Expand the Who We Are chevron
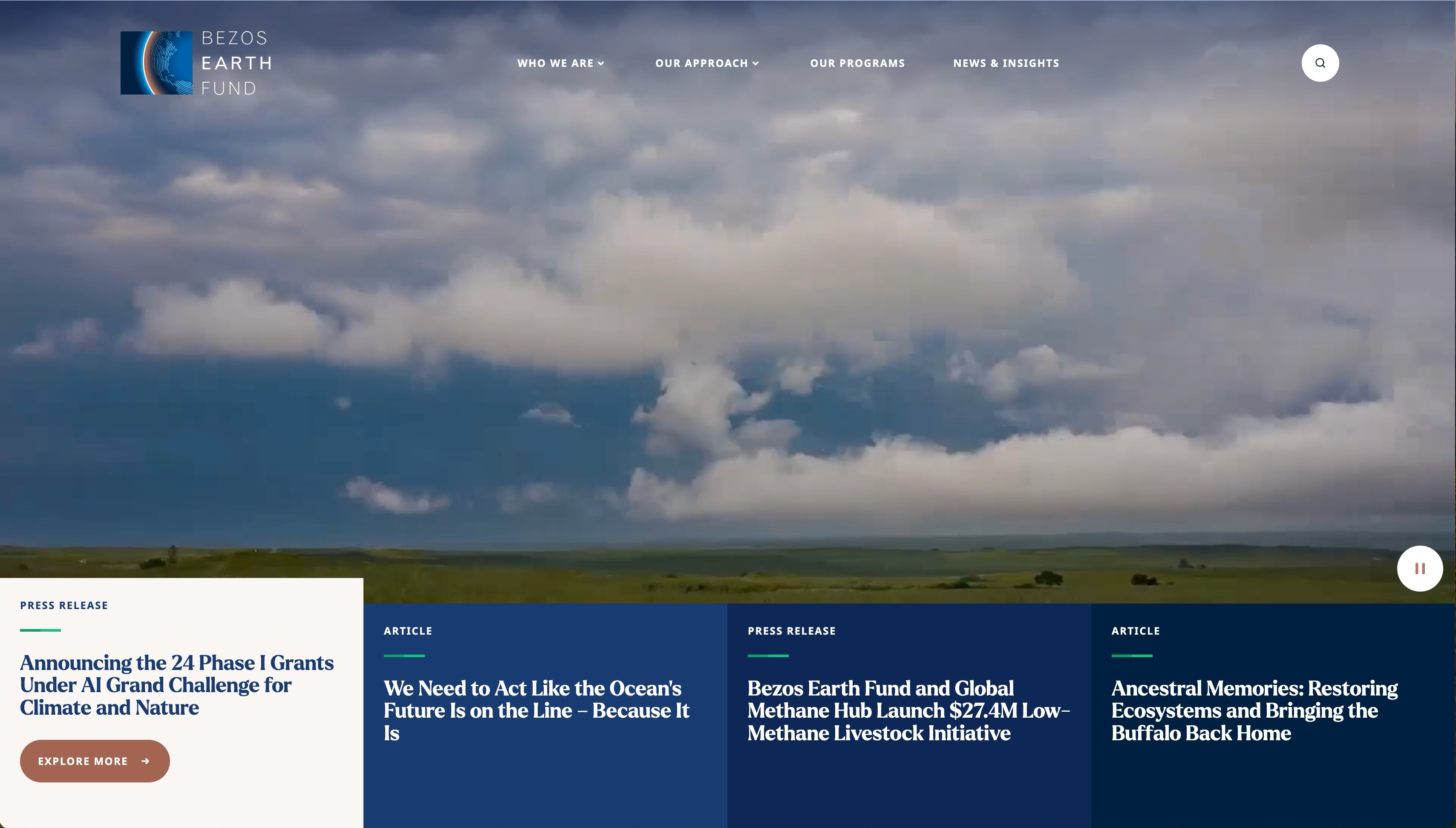This screenshot has width=1456, height=828. 601,64
